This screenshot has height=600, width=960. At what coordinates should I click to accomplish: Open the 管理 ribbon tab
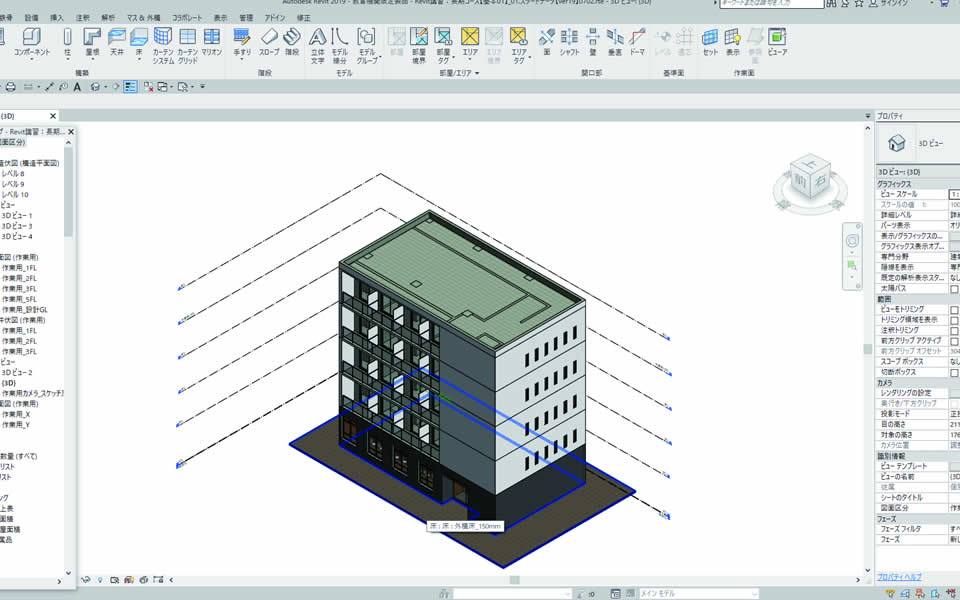(245, 18)
